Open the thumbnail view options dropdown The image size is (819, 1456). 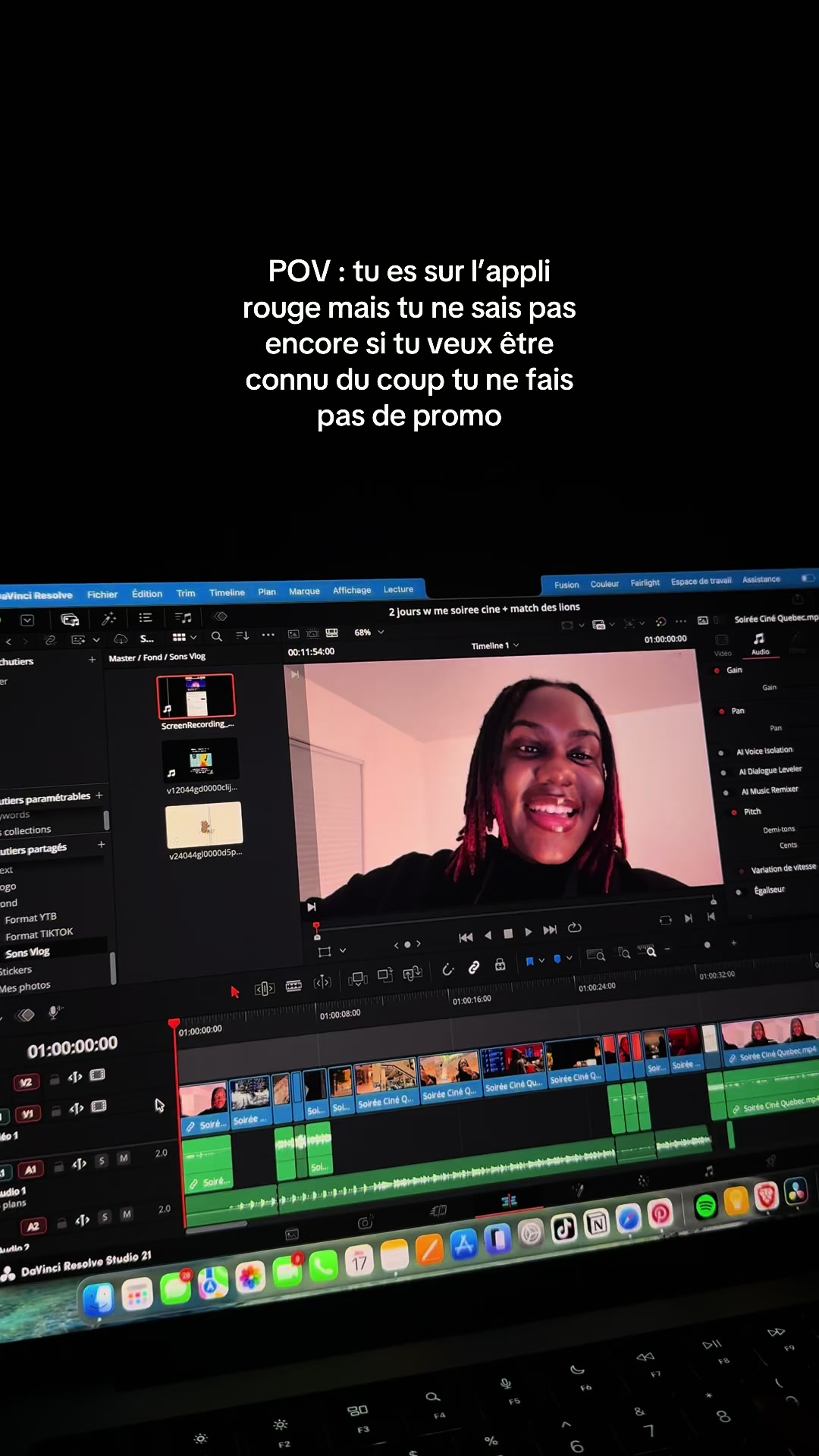click(184, 637)
